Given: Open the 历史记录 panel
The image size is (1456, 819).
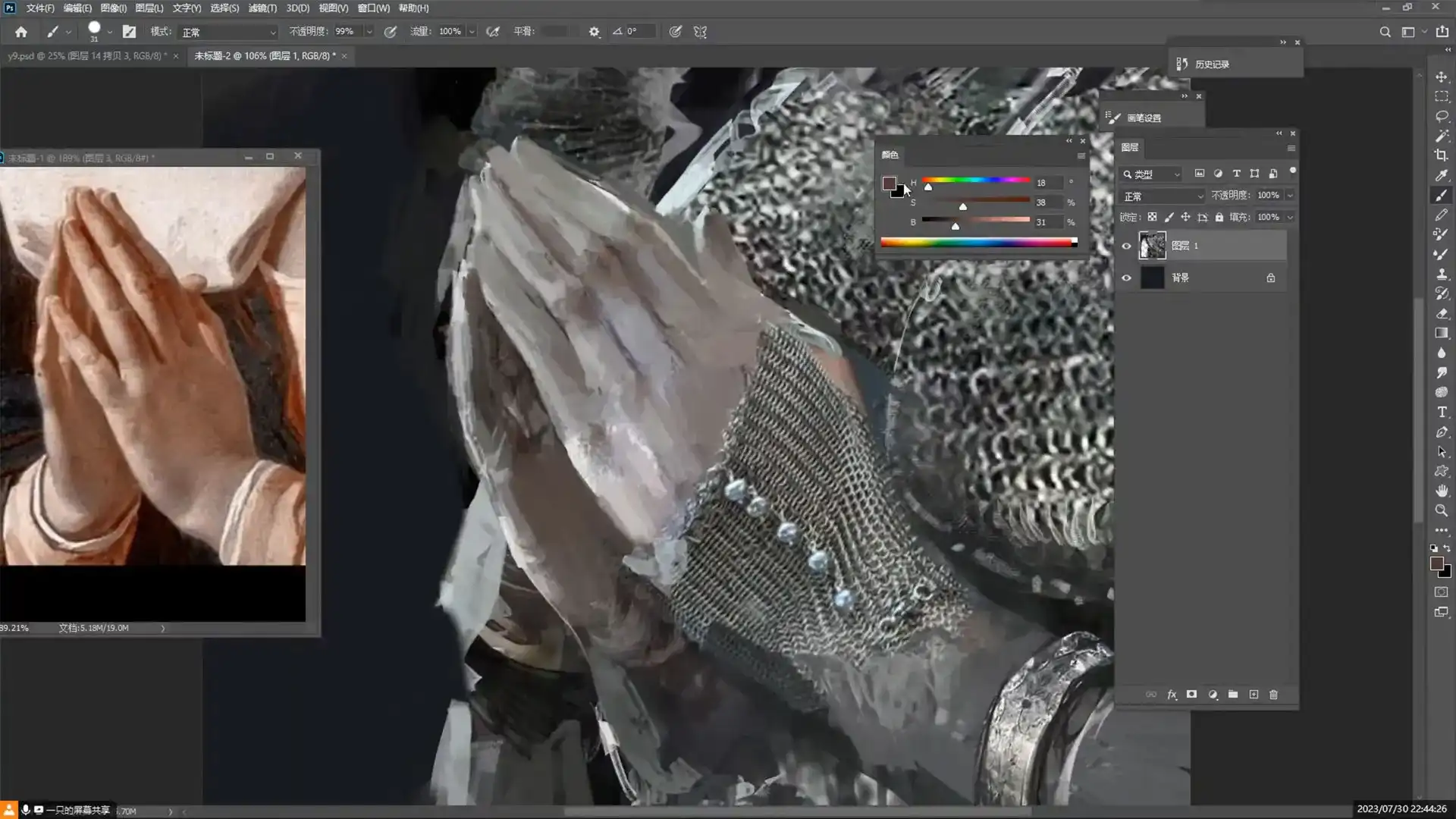Looking at the screenshot, I should coord(1211,64).
